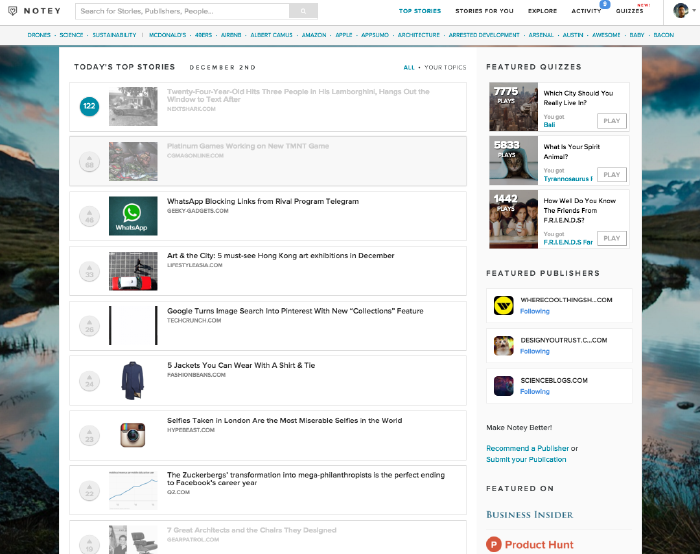This screenshot has width=700, height=554.
Task: Click the activity notification badge
Action: (x=604, y=4)
